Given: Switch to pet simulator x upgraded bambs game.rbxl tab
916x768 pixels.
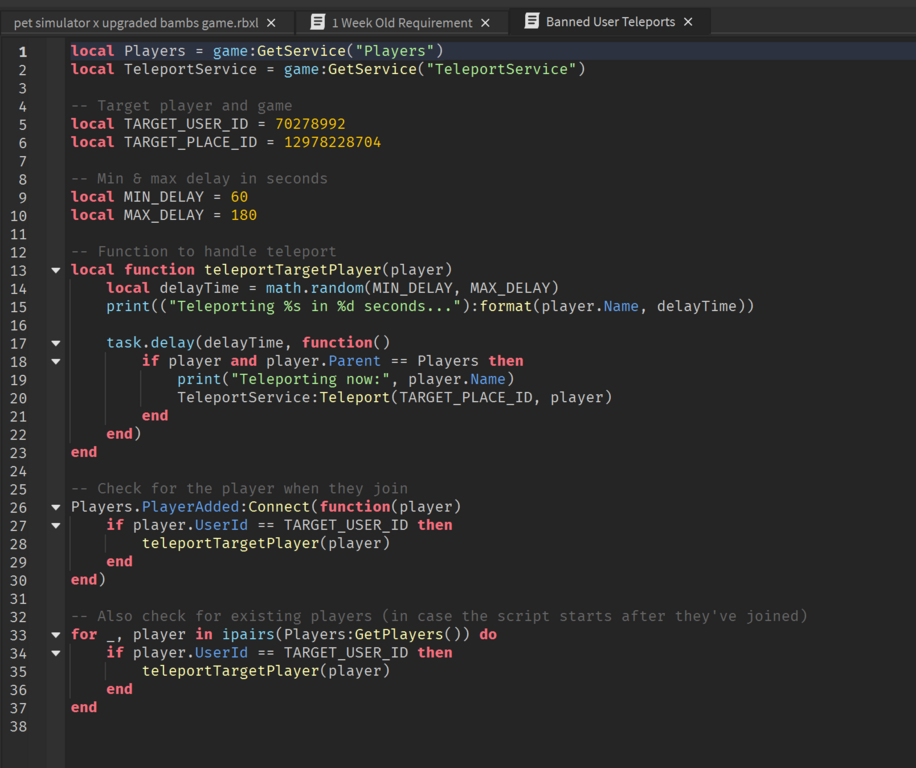Looking at the screenshot, I should pyautogui.click(x=135, y=22).
